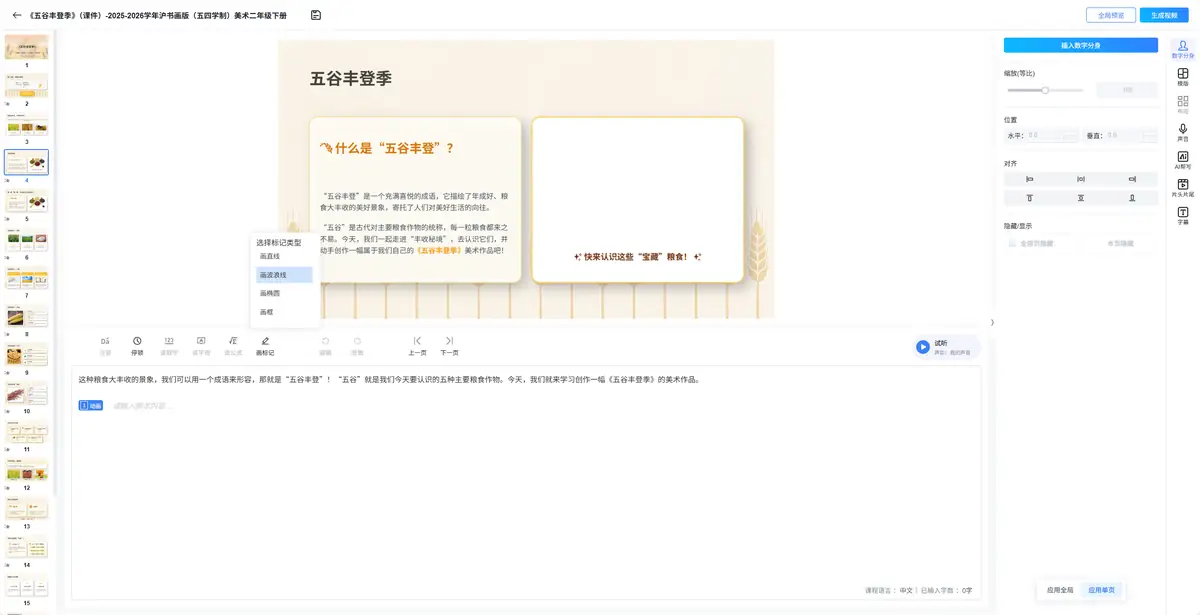This screenshot has width=1200, height=615.
Task: Click the 注音 pinyin tool
Action: click(105, 346)
